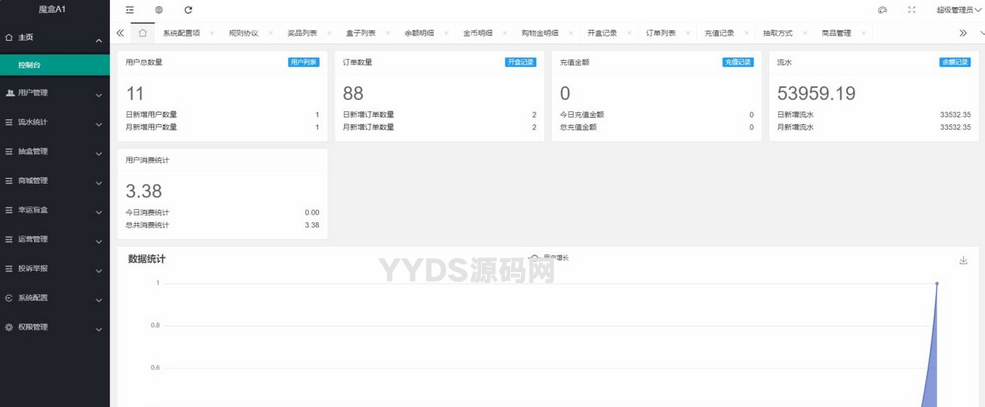
Task: Open the theme palette icon
Action: (x=882, y=10)
